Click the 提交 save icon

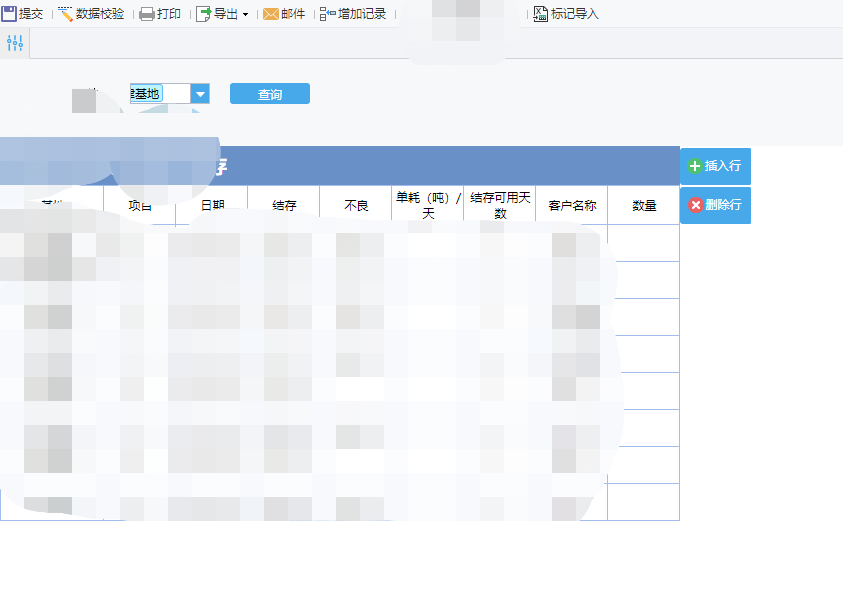9,13
